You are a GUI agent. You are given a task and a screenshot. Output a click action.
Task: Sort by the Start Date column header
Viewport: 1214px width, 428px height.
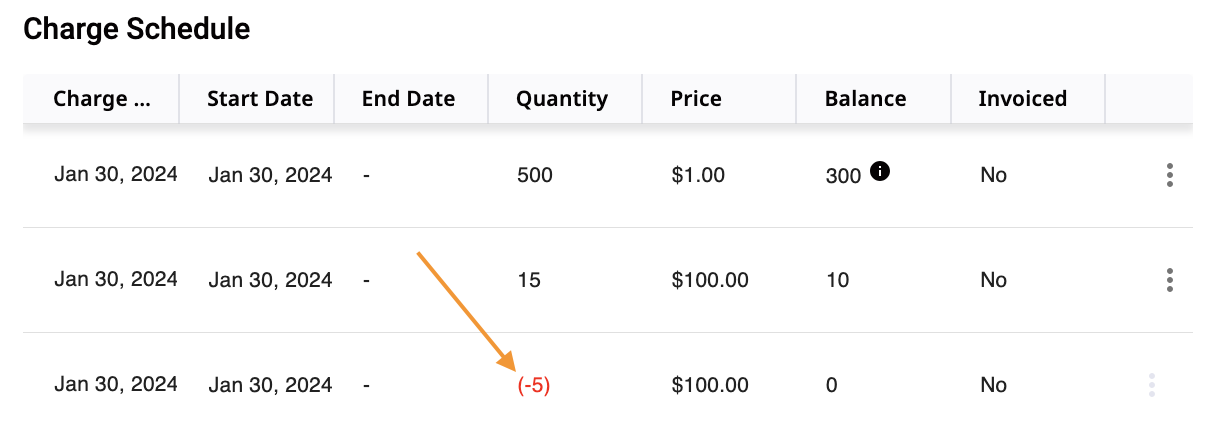point(260,99)
